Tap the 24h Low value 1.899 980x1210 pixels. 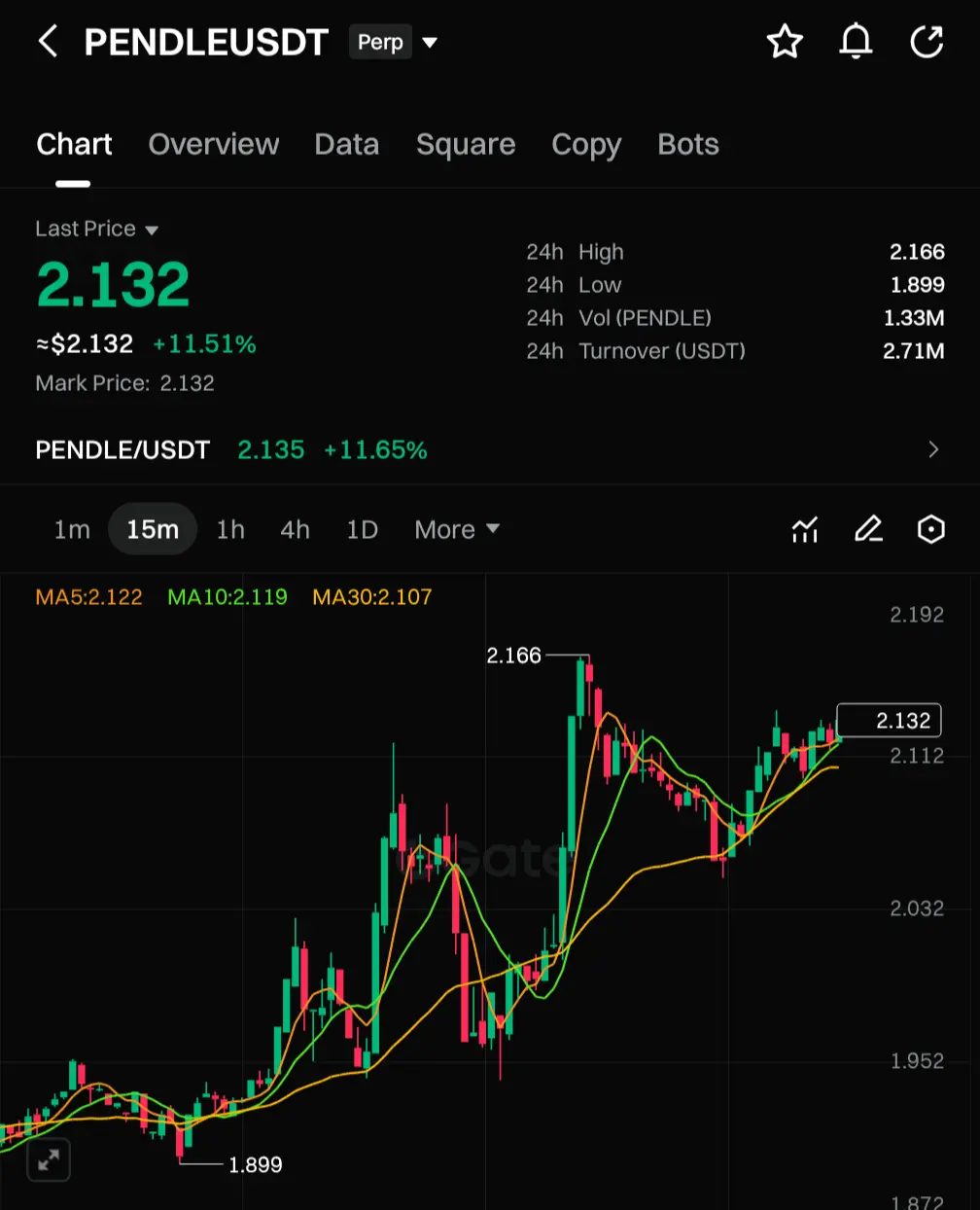click(x=917, y=285)
